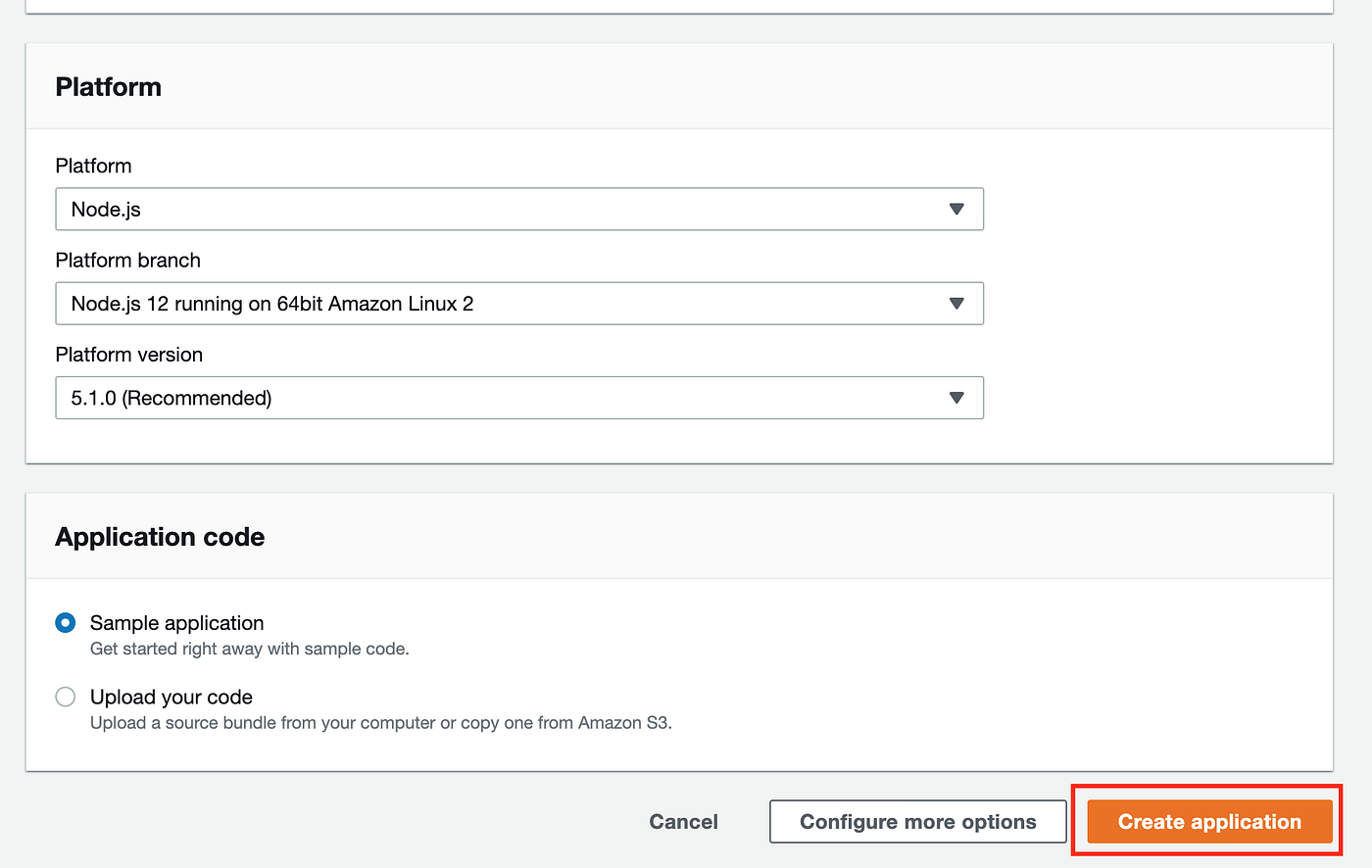
Task: Click the Sample application label text
Action: 176,623
